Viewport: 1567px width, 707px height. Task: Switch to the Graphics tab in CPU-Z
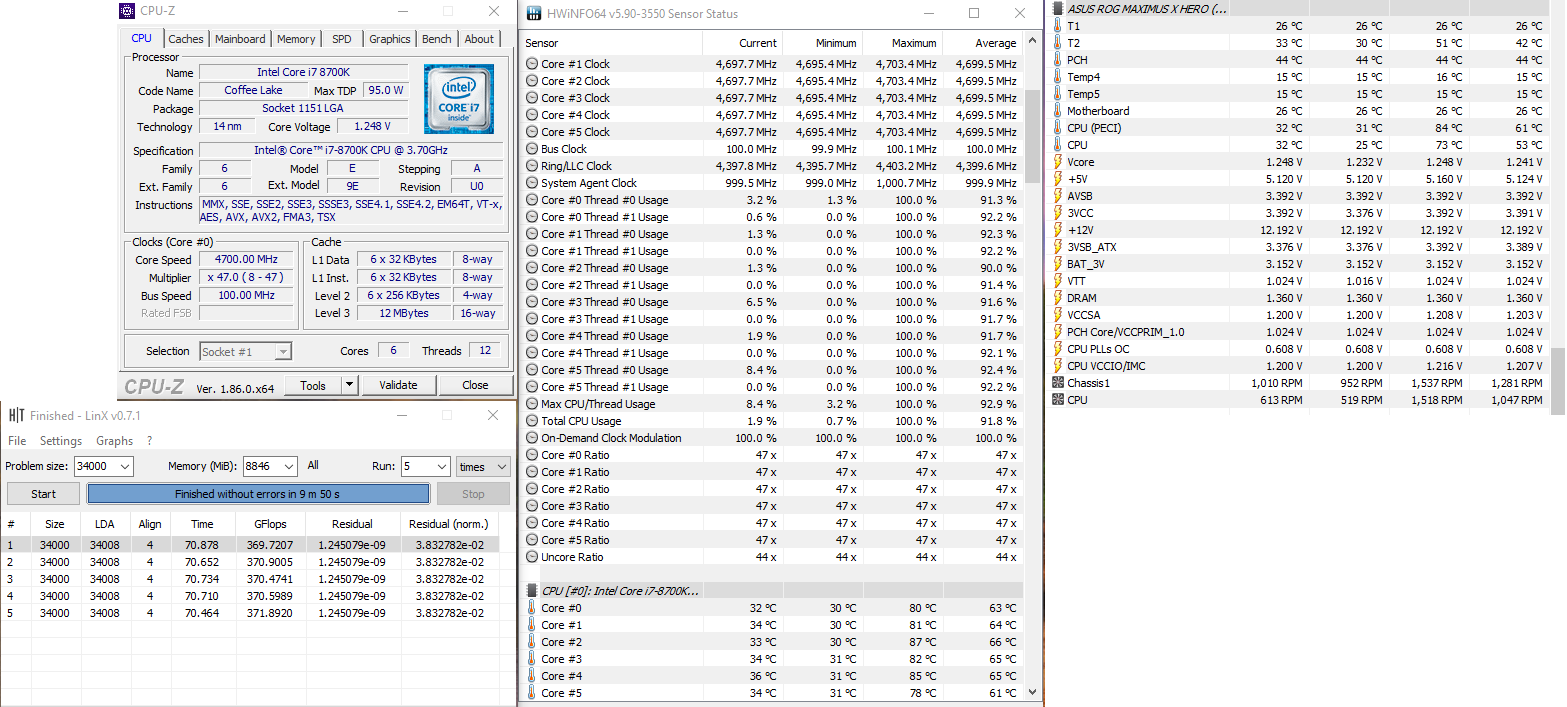tap(390, 39)
